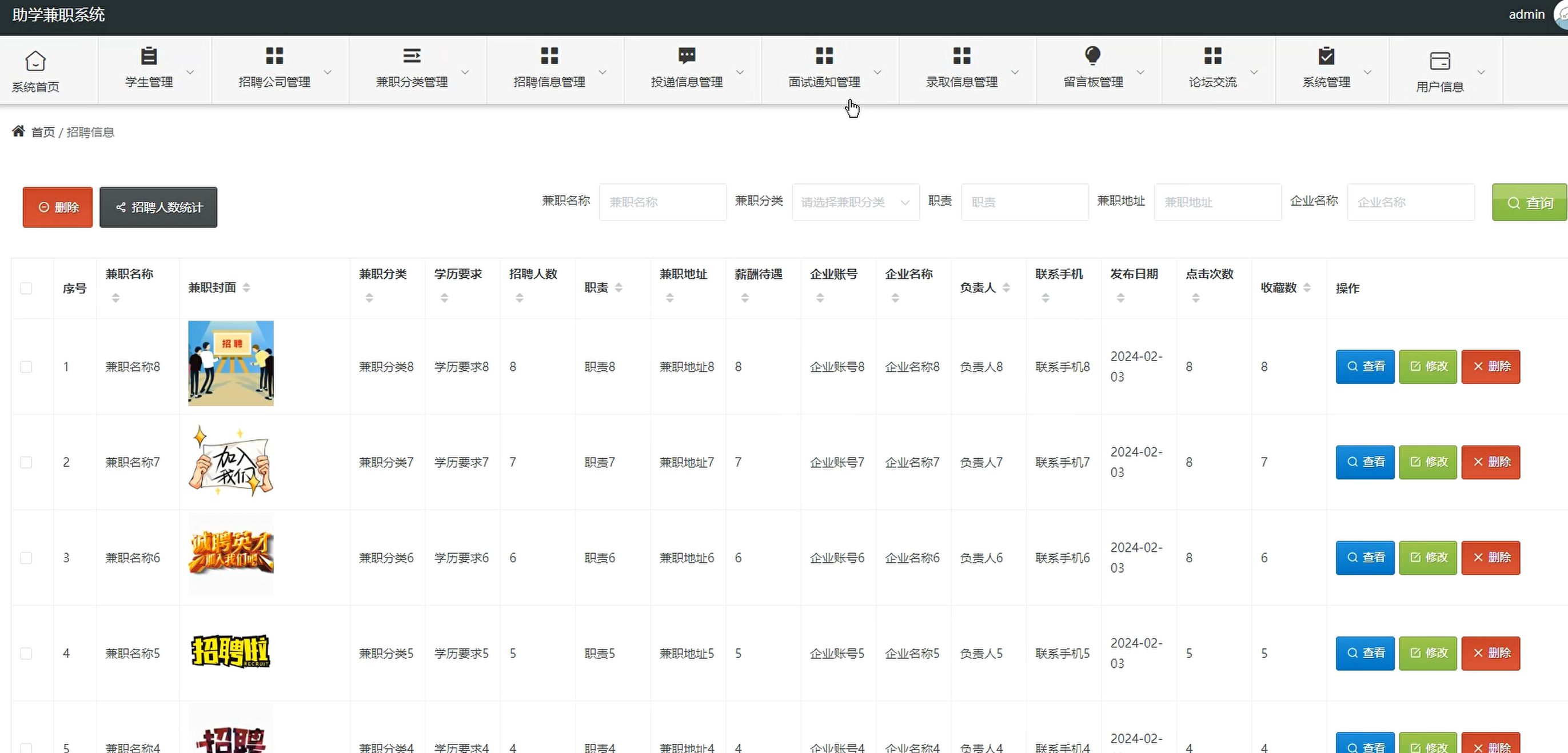The image size is (1568, 753).
Task: Sort by 招聘人数 column arrows
Action: [x=520, y=298]
